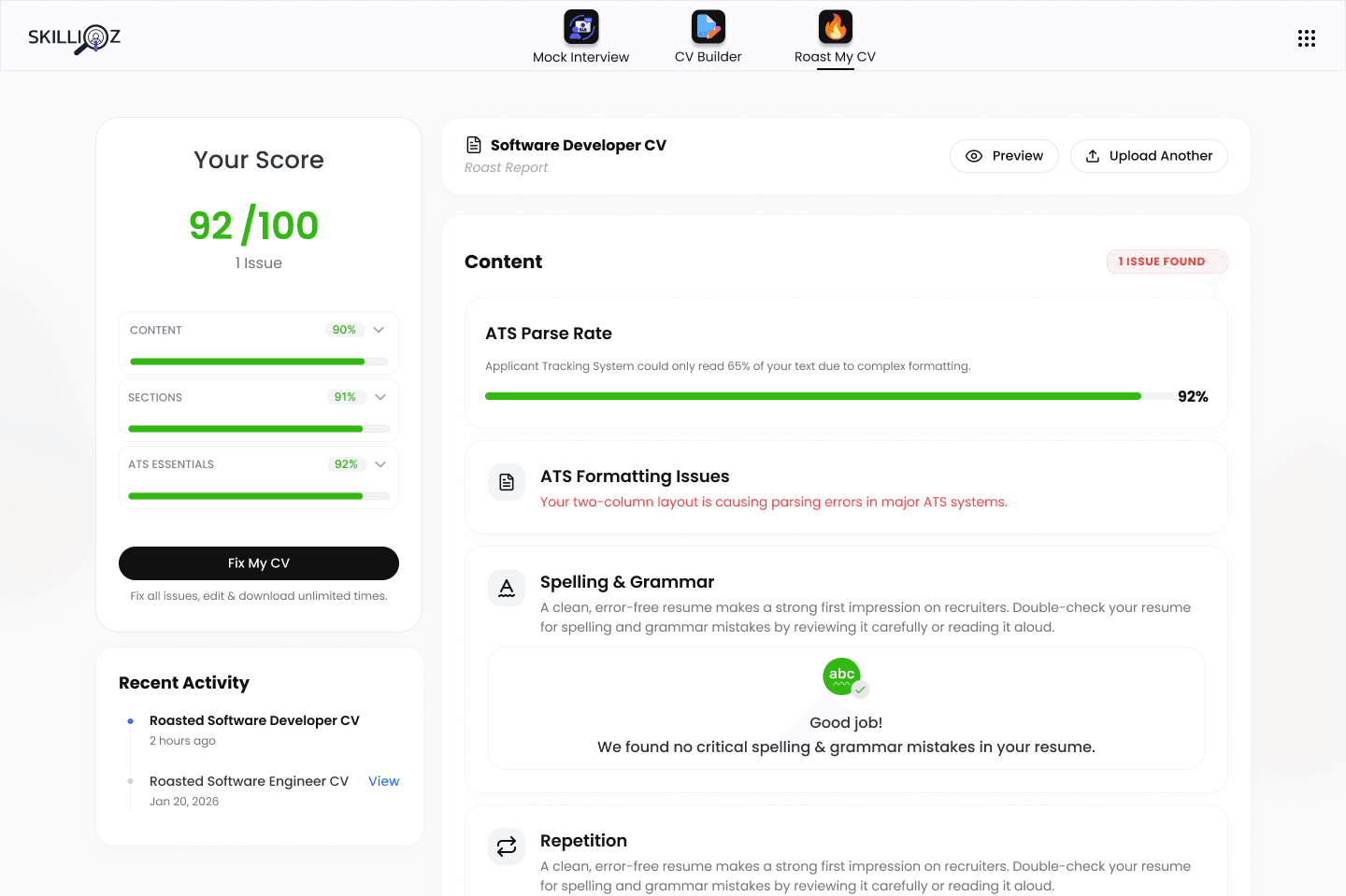Viewport: 1346px width, 896px height.
Task: Click the Roast My CV flame icon
Action: [x=835, y=27]
